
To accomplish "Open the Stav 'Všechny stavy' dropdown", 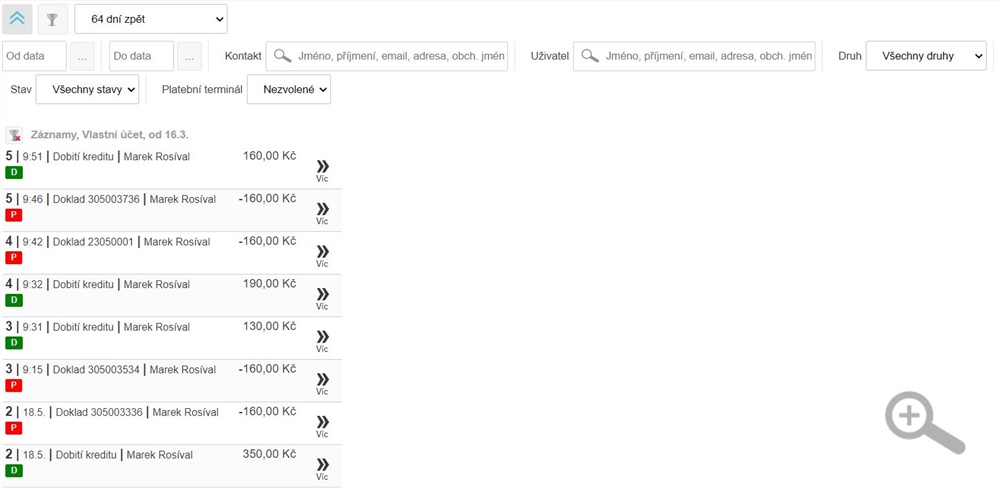I will tap(87, 89).
